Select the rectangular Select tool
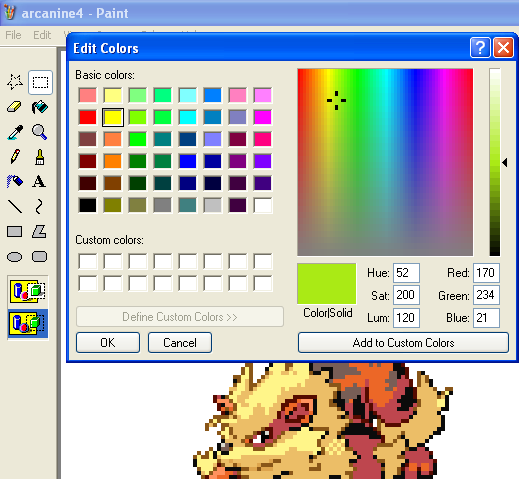The width and height of the screenshot is (519, 479). click(40, 82)
